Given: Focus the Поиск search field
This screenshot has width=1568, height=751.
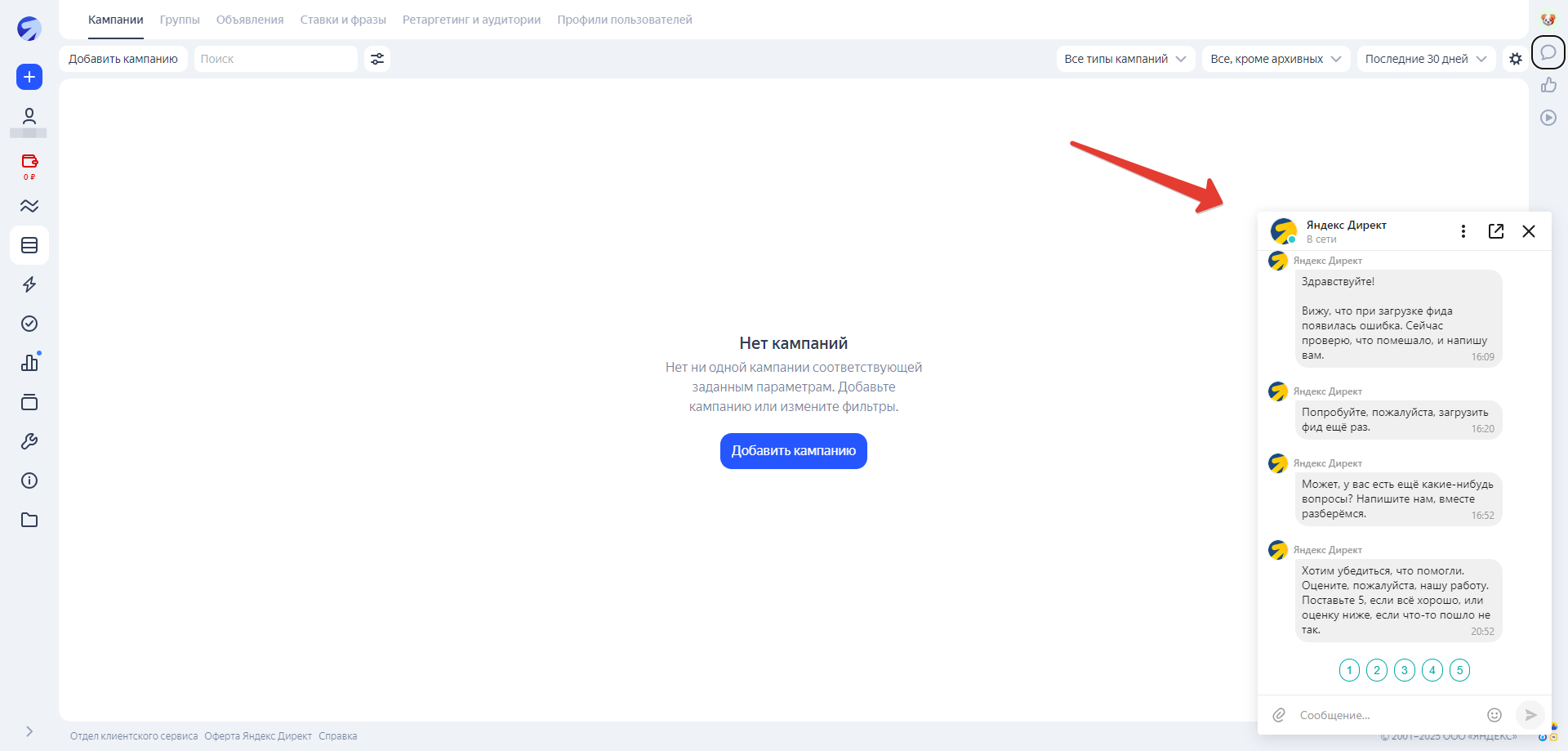Looking at the screenshot, I should (x=276, y=59).
